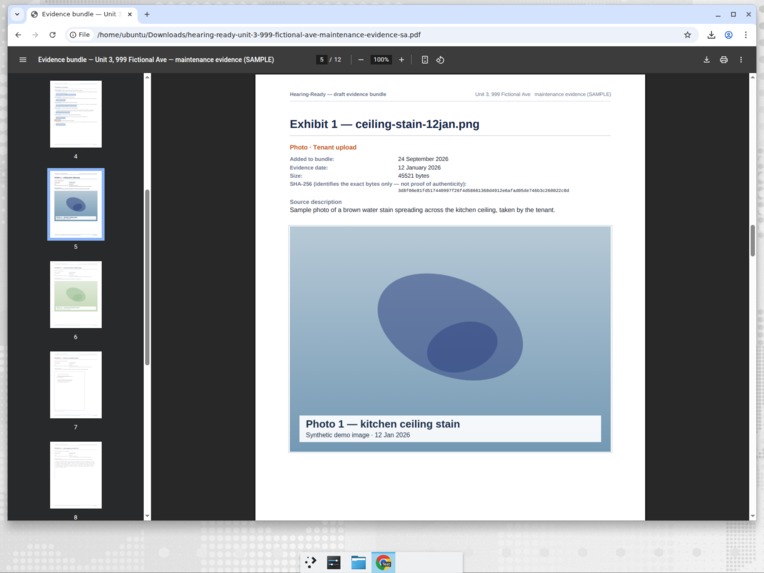
Task: Click the 'Hearing-Ready — draft evidence bundle' header
Action: point(338,94)
